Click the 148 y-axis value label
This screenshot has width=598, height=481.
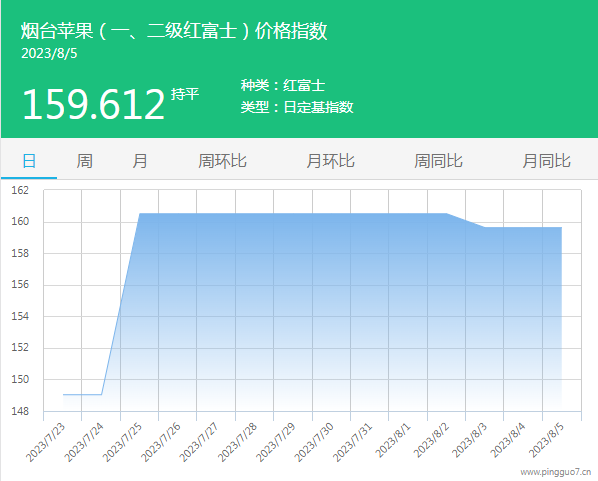point(20,412)
